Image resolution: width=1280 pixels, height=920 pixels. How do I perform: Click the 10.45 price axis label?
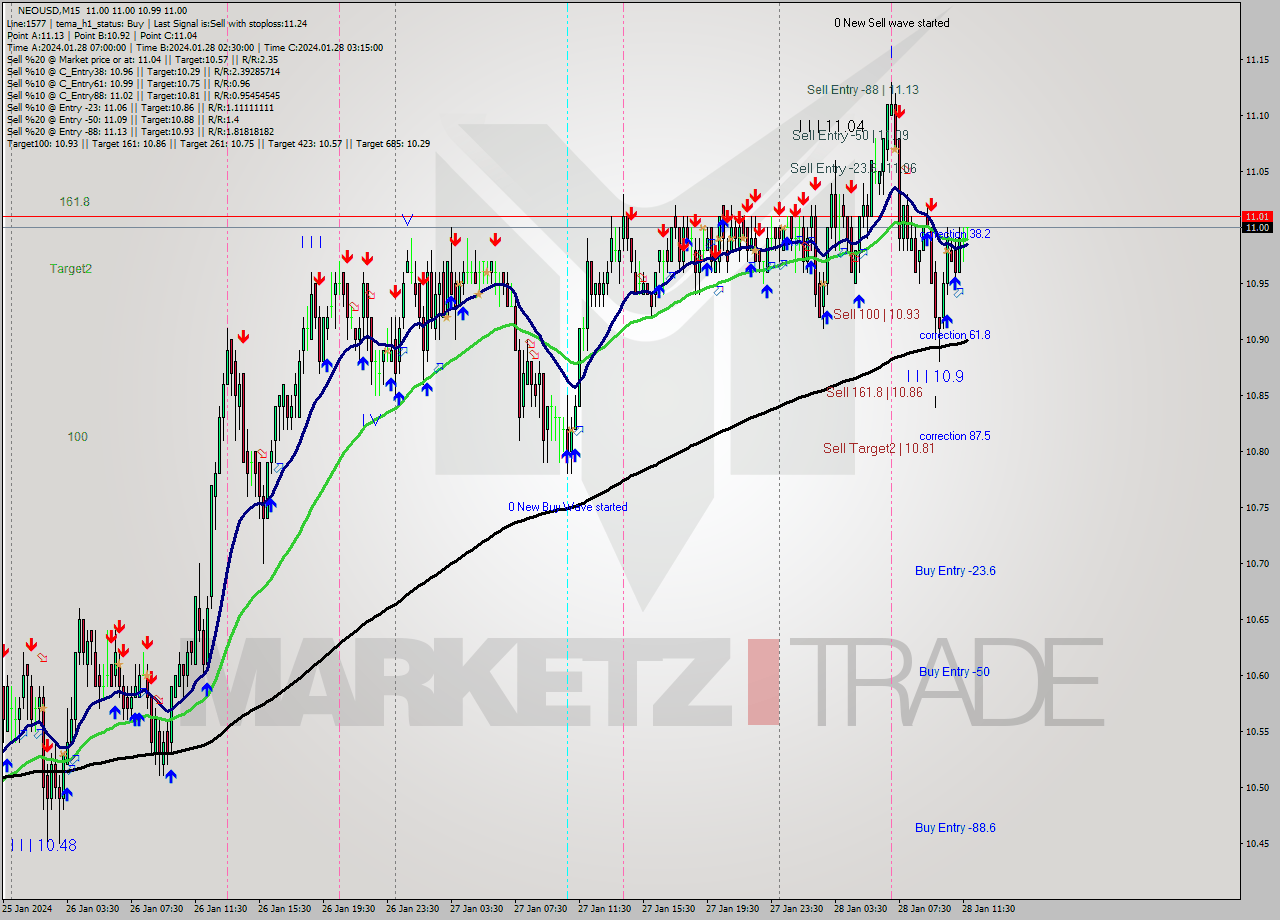(x=1257, y=844)
